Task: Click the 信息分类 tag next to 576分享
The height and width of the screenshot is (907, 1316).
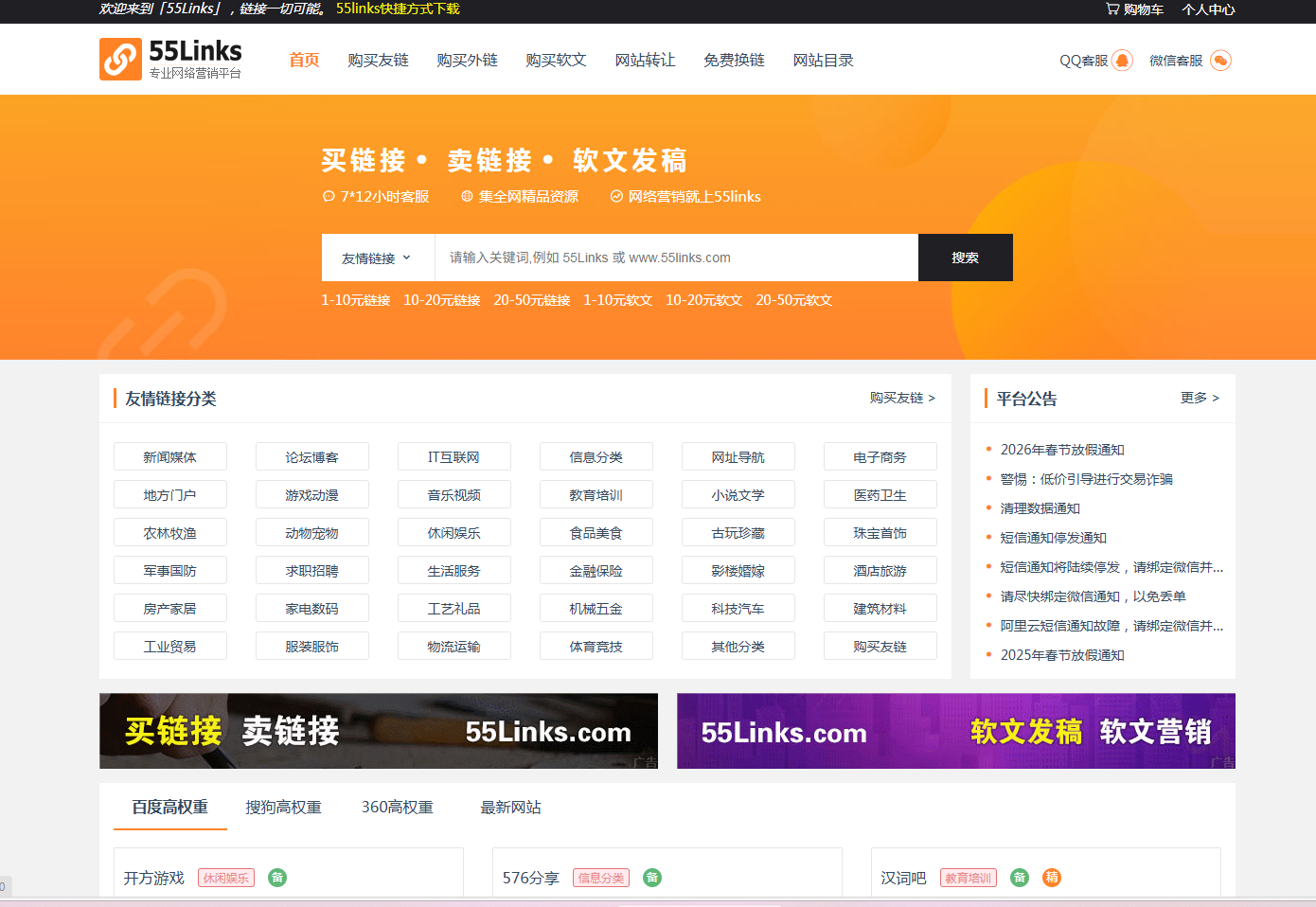Action: tap(601, 878)
